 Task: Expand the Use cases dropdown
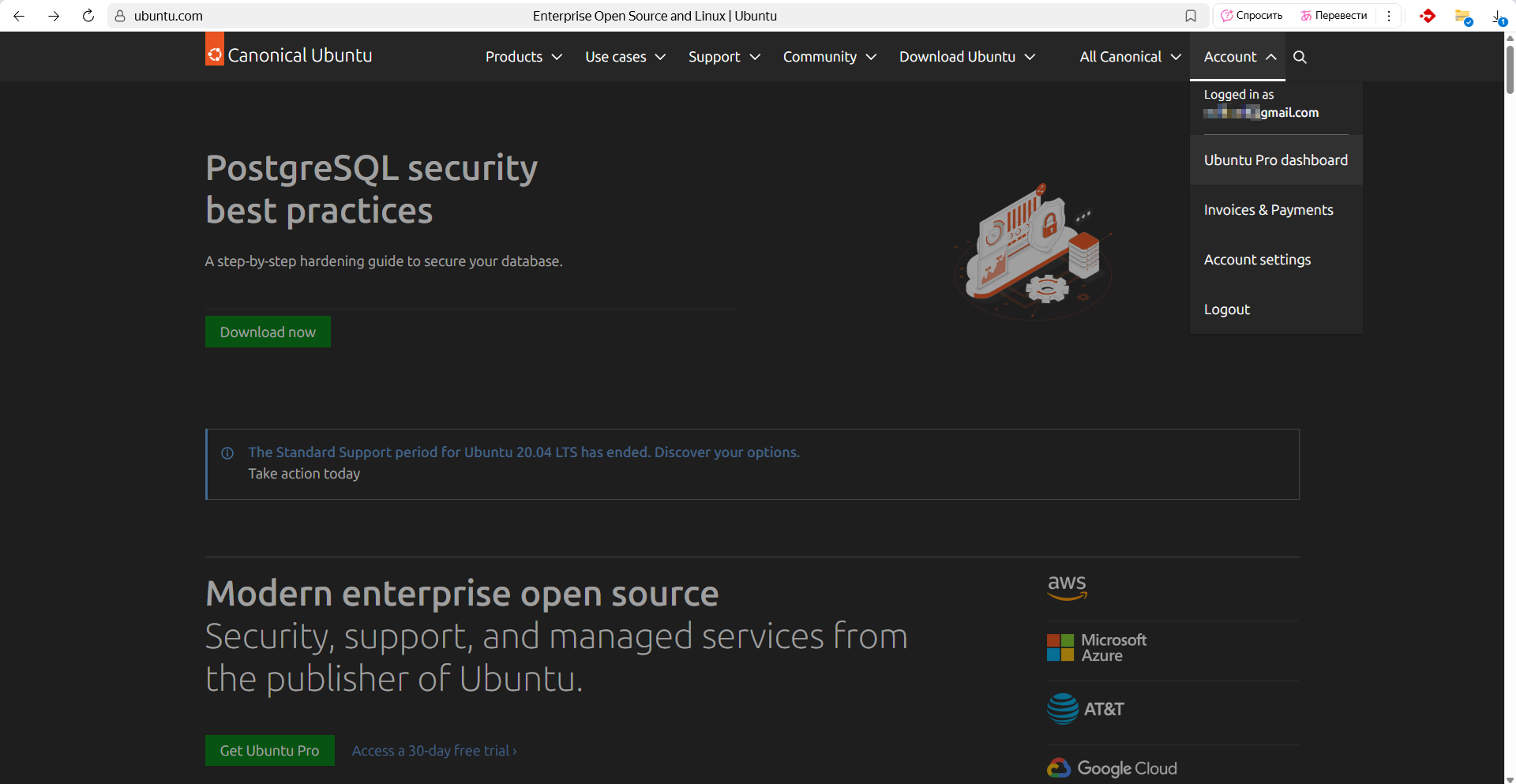(x=625, y=57)
